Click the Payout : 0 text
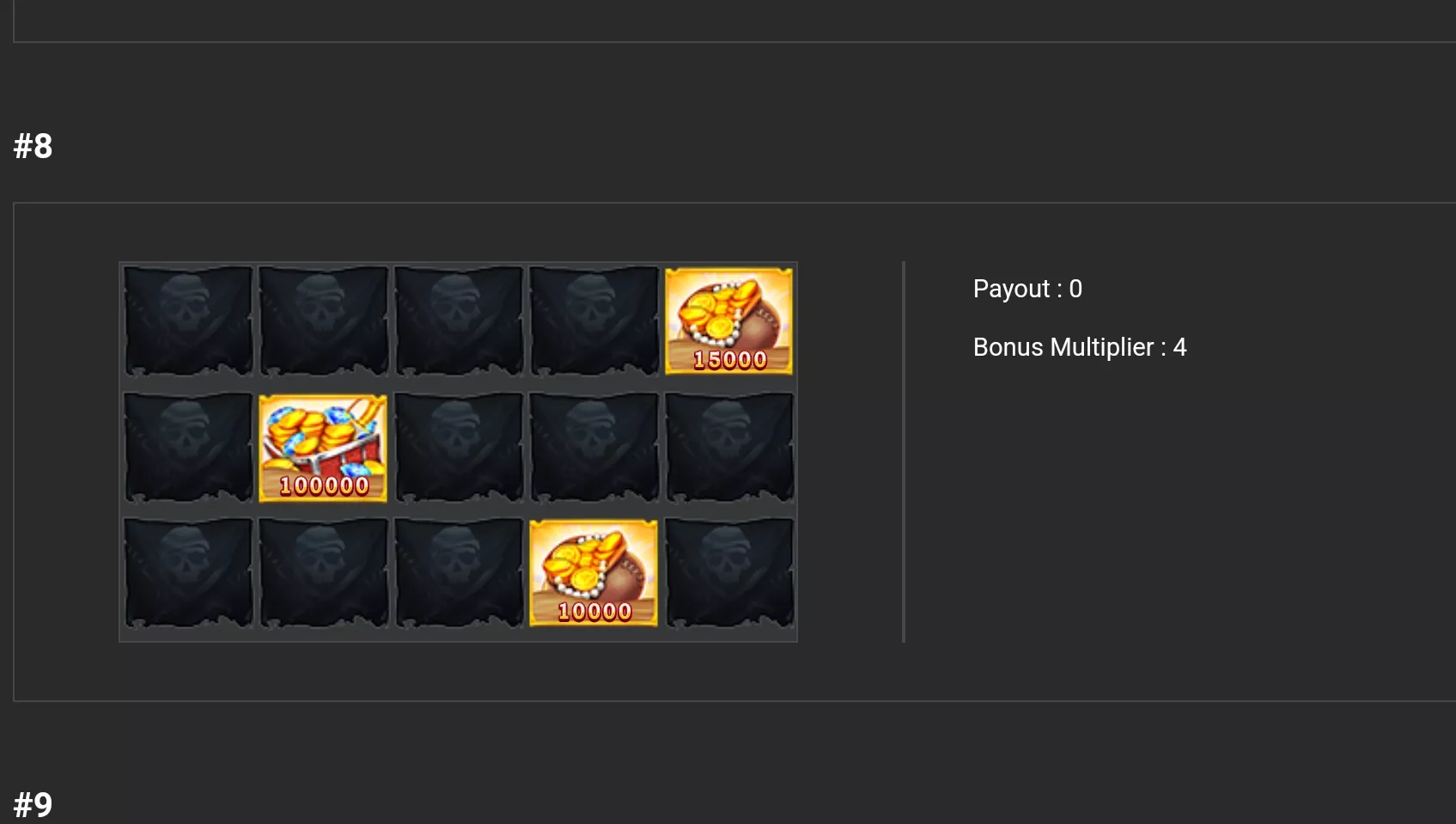This screenshot has width=1456, height=824. pos(1027,289)
